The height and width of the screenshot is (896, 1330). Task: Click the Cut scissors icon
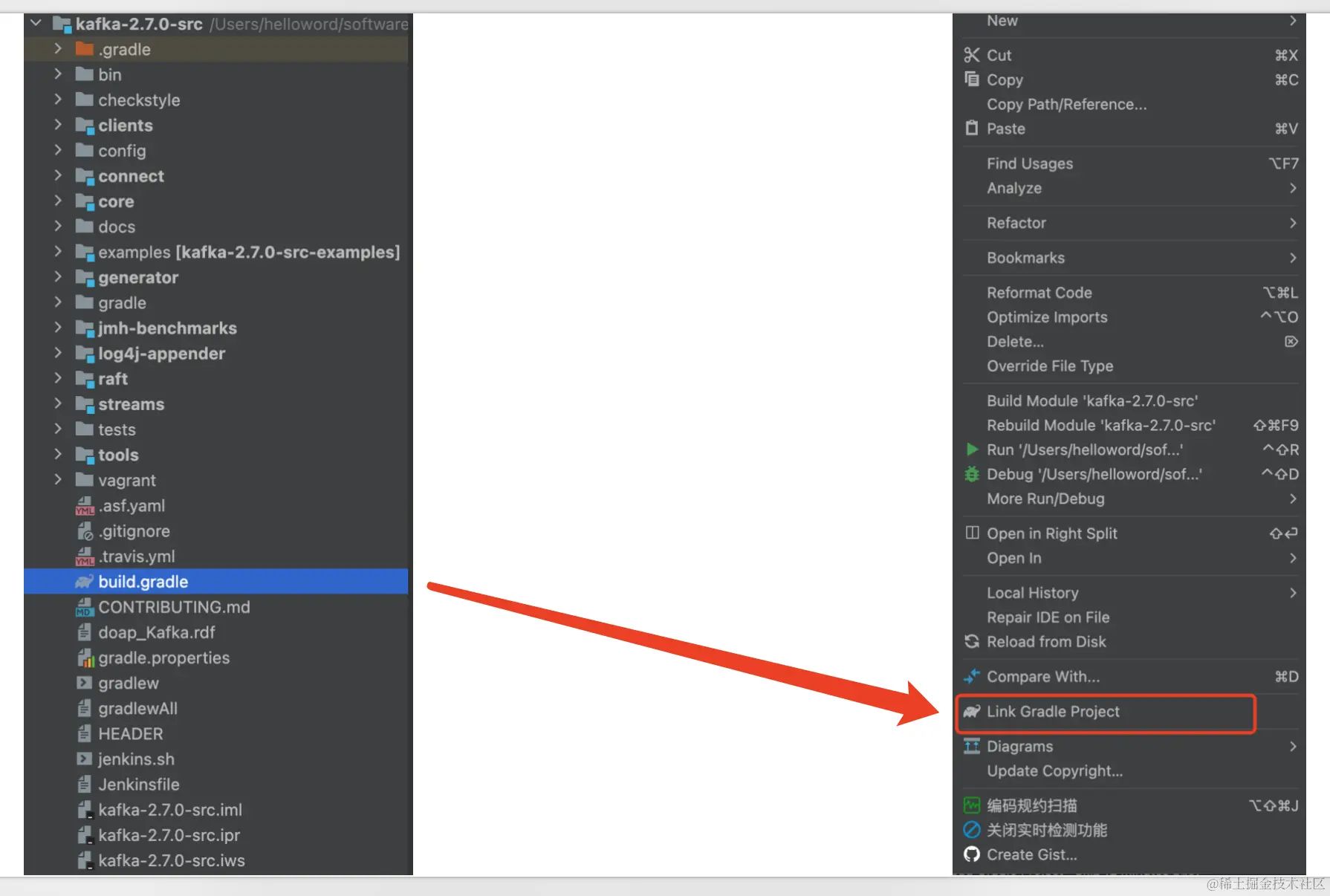972,55
